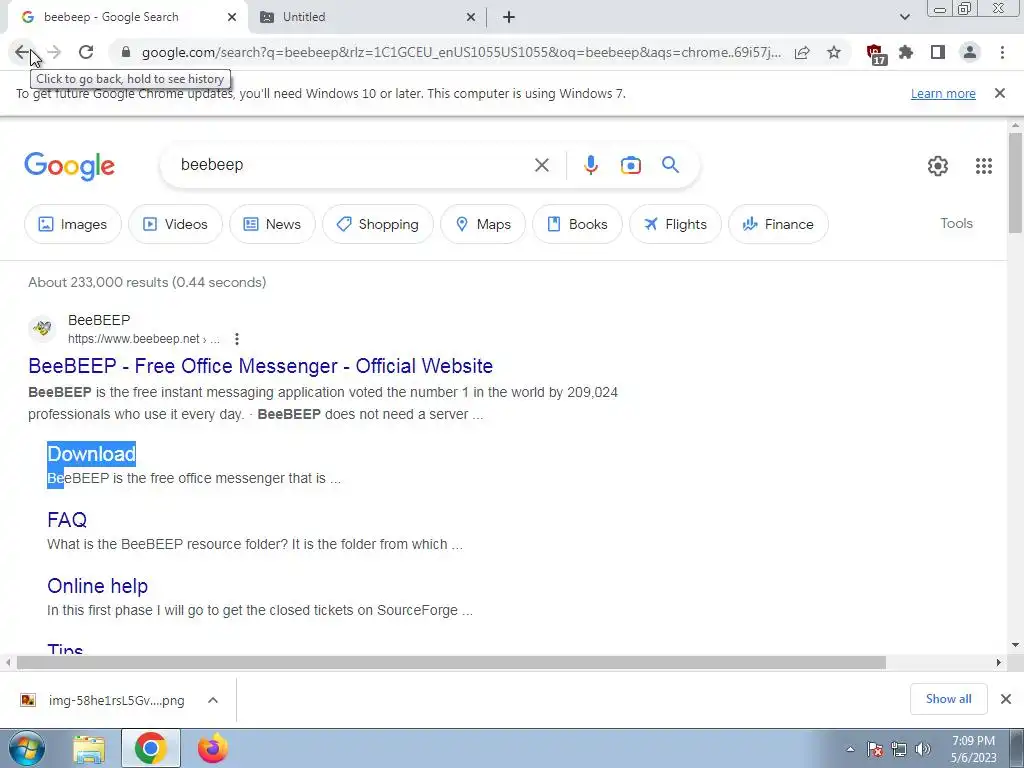The image size is (1024, 768).
Task: Open the FAQ sitelink
Action: point(67,520)
